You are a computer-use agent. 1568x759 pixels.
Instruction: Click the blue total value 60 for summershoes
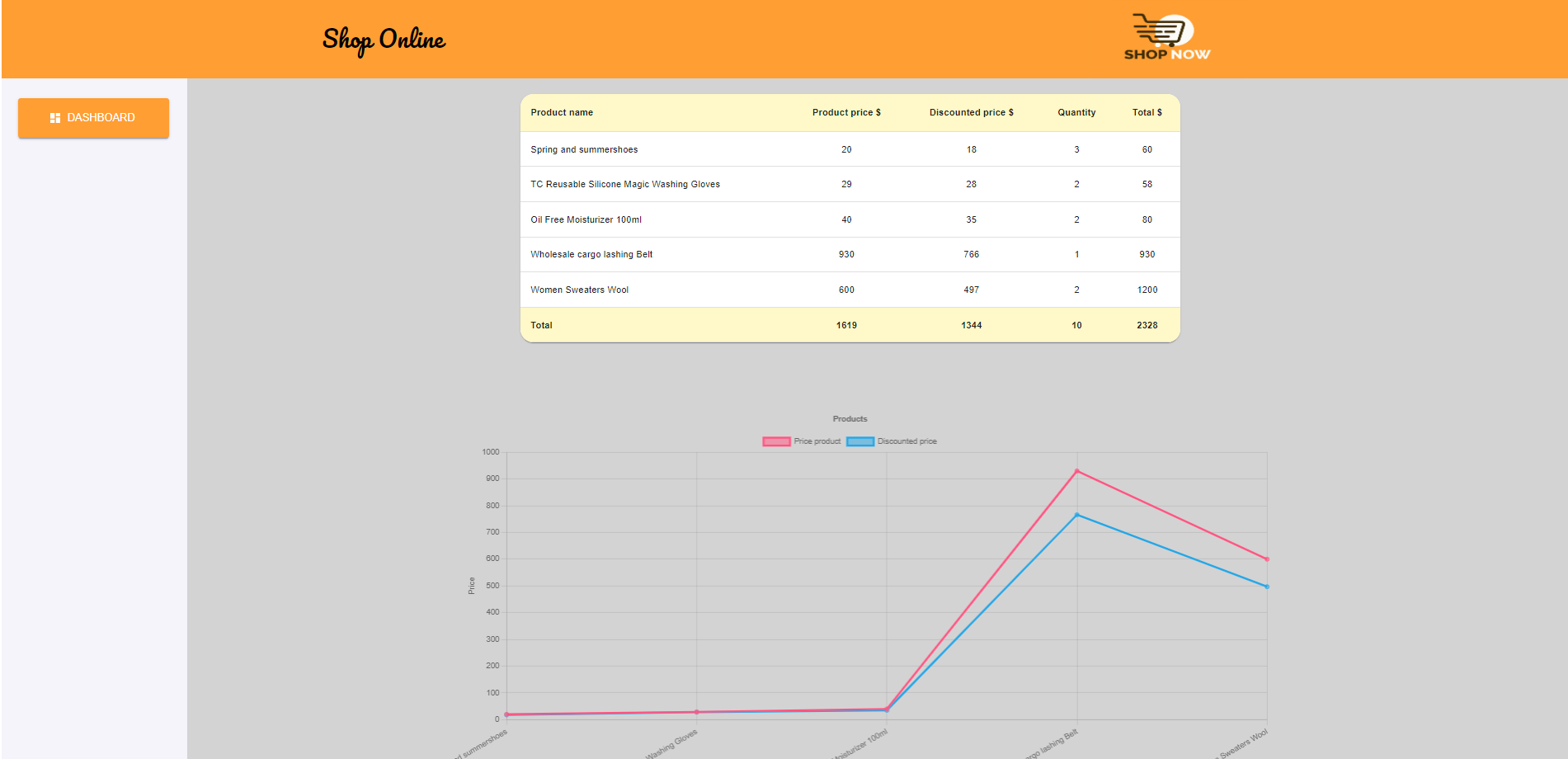[x=1147, y=149]
